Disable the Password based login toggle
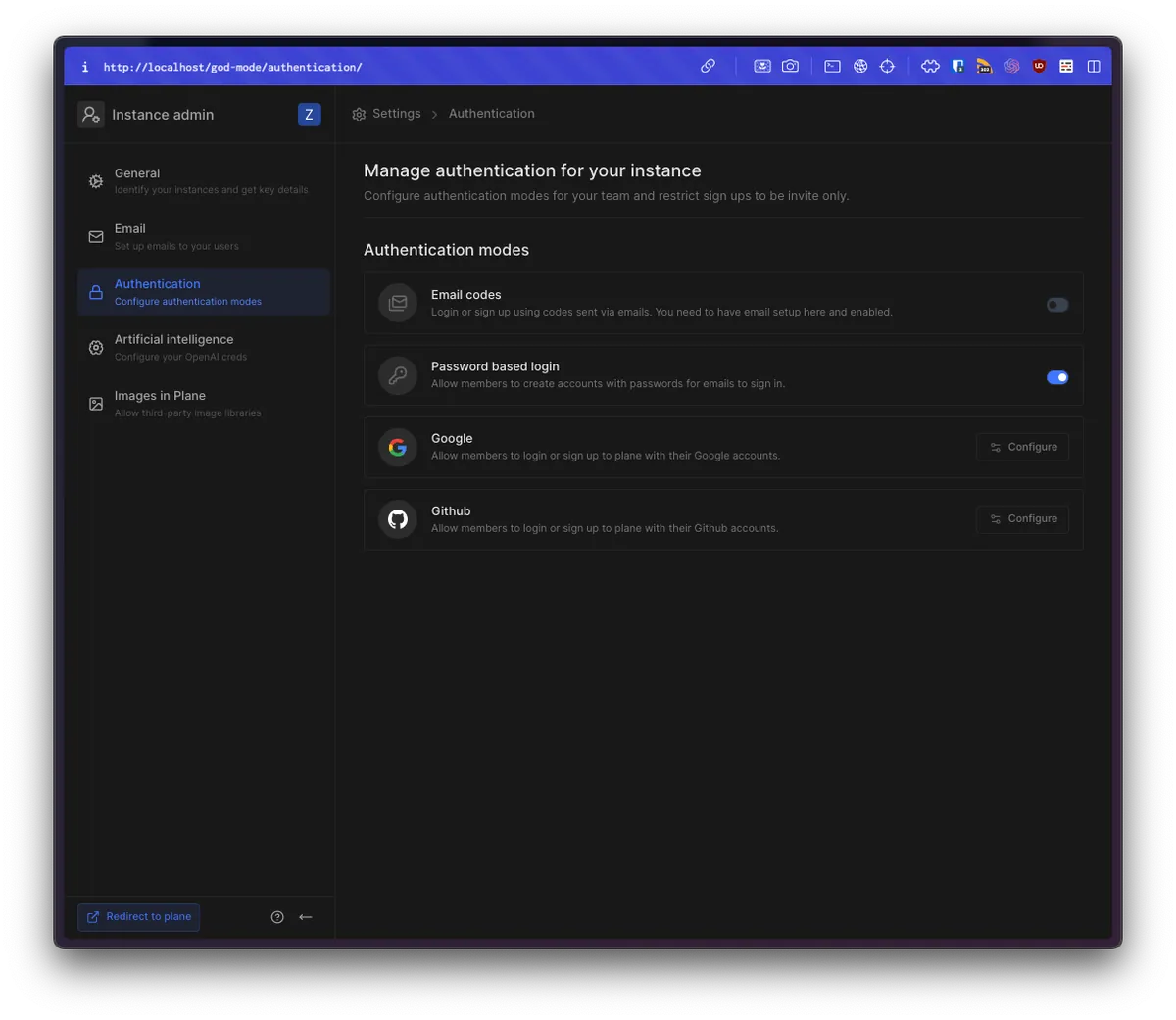The image size is (1176, 1020). click(1056, 377)
